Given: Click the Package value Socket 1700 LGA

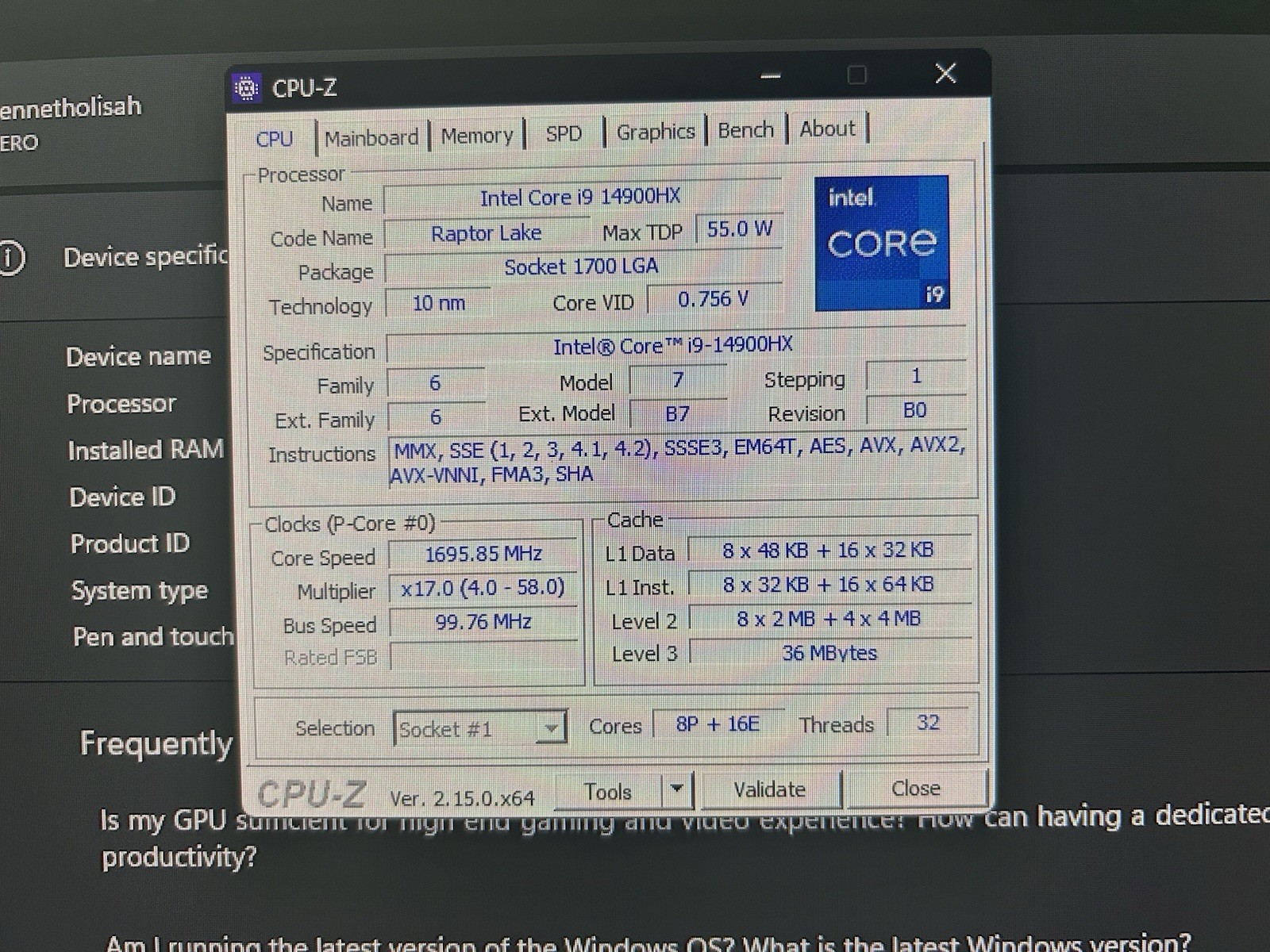Looking at the screenshot, I should [x=582, y=267].
